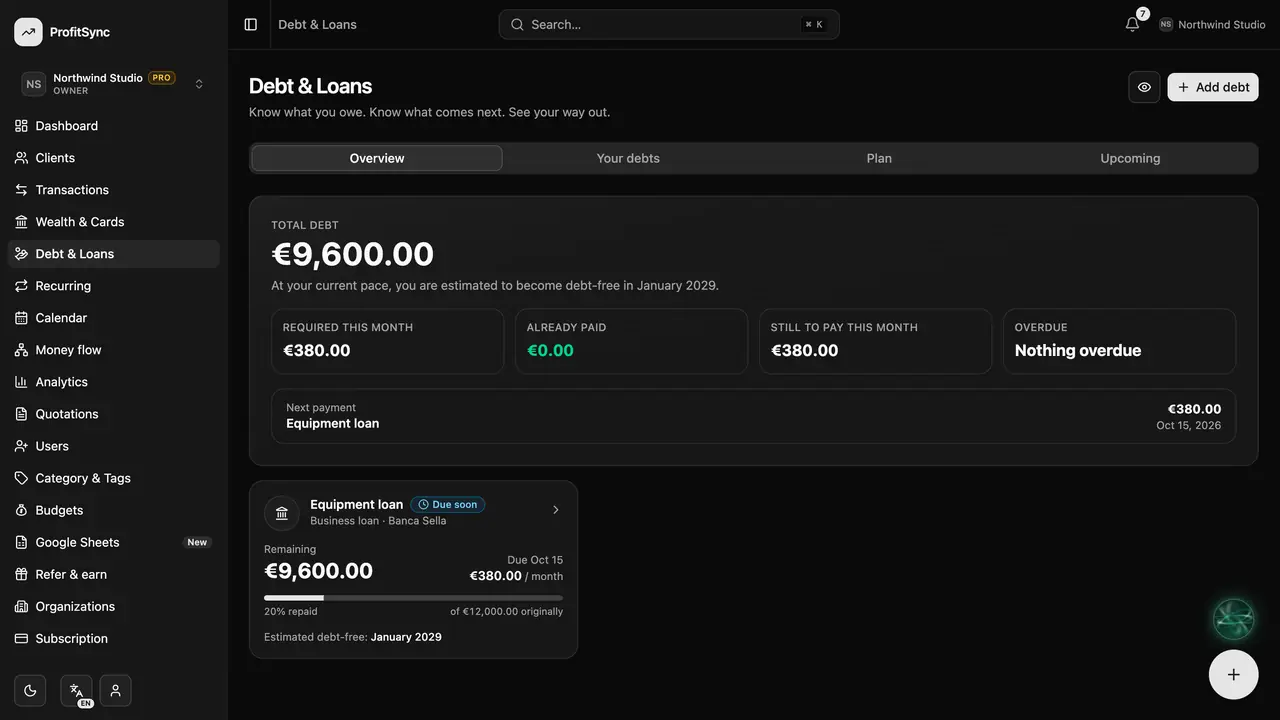Screen dimensions: 1280x720
Task: Click the Due soon status badge
Action: coord(448,505)
